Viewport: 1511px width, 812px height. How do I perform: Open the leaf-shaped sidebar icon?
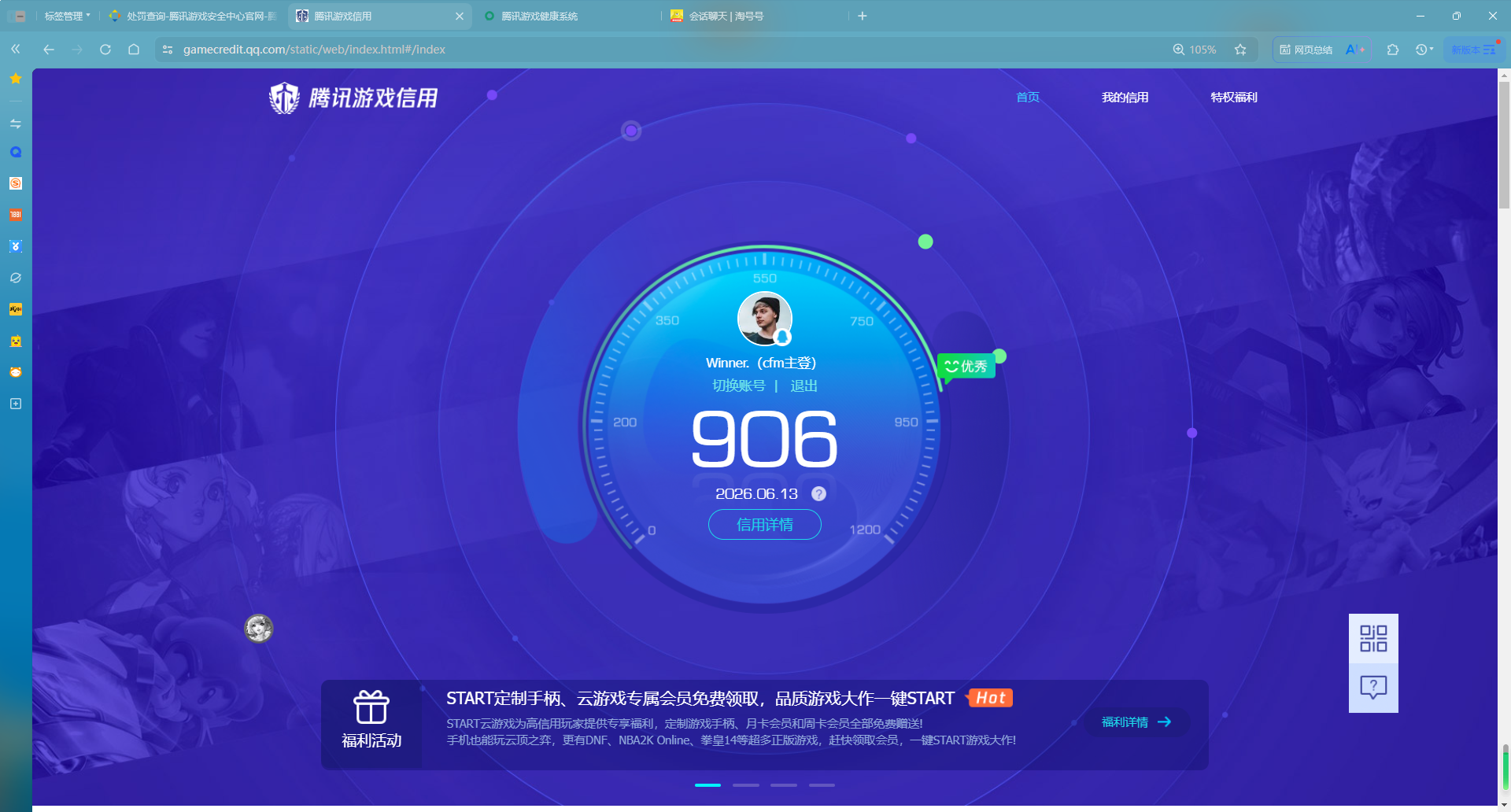(16, 278)
